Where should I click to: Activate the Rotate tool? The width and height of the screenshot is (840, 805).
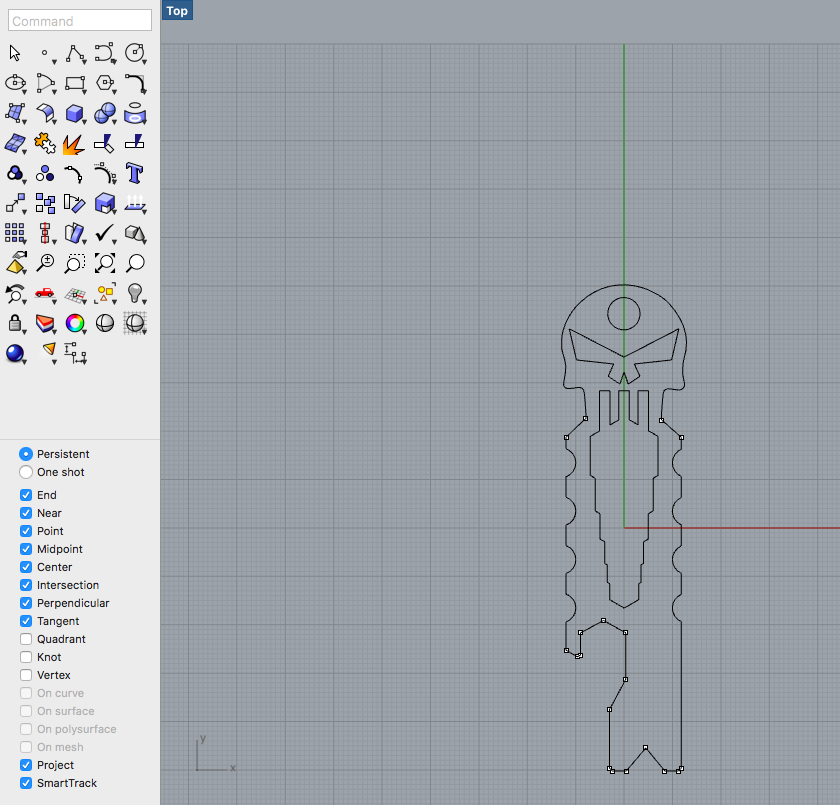74,203
